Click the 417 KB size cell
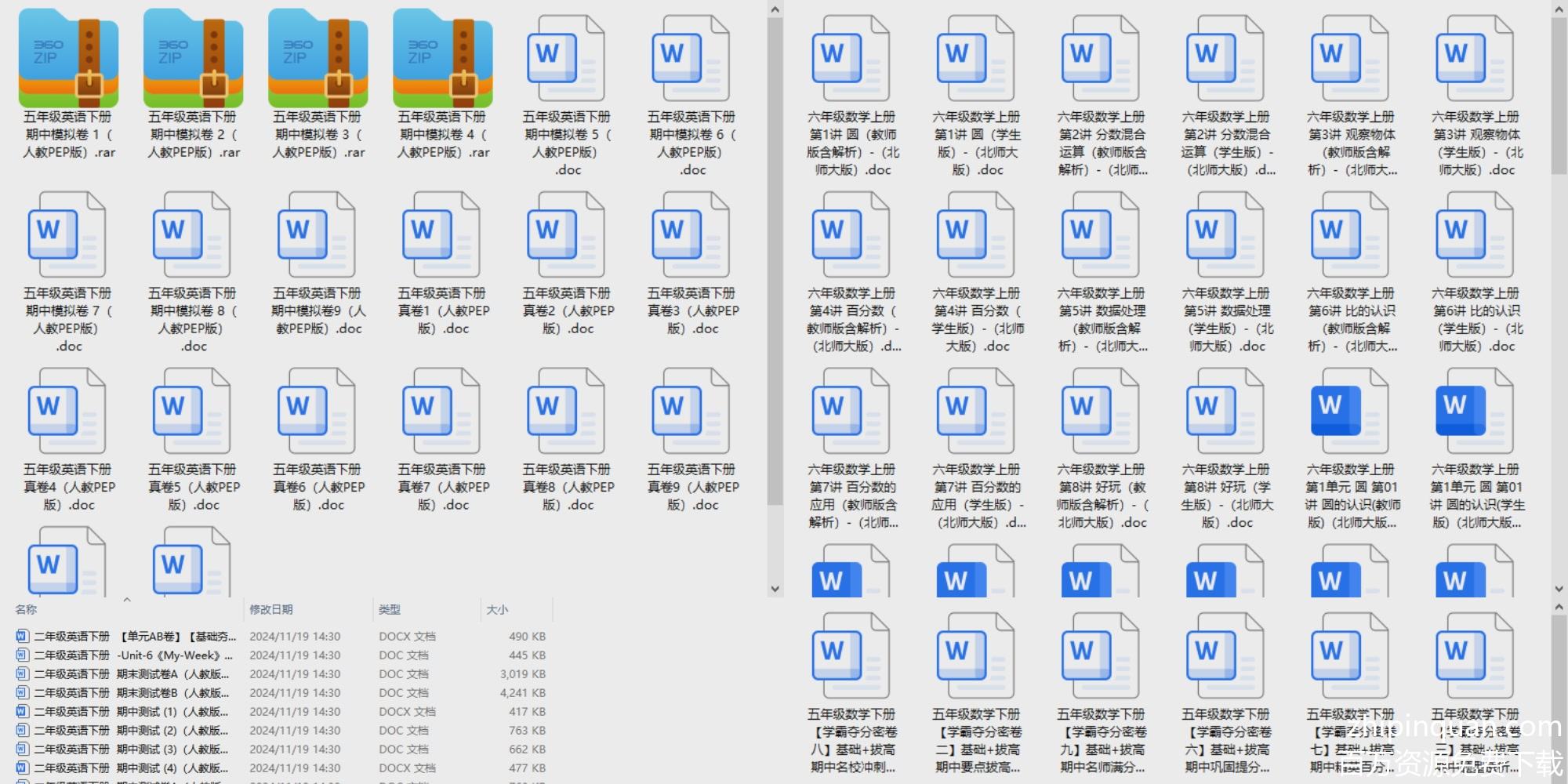 [527, 711]
